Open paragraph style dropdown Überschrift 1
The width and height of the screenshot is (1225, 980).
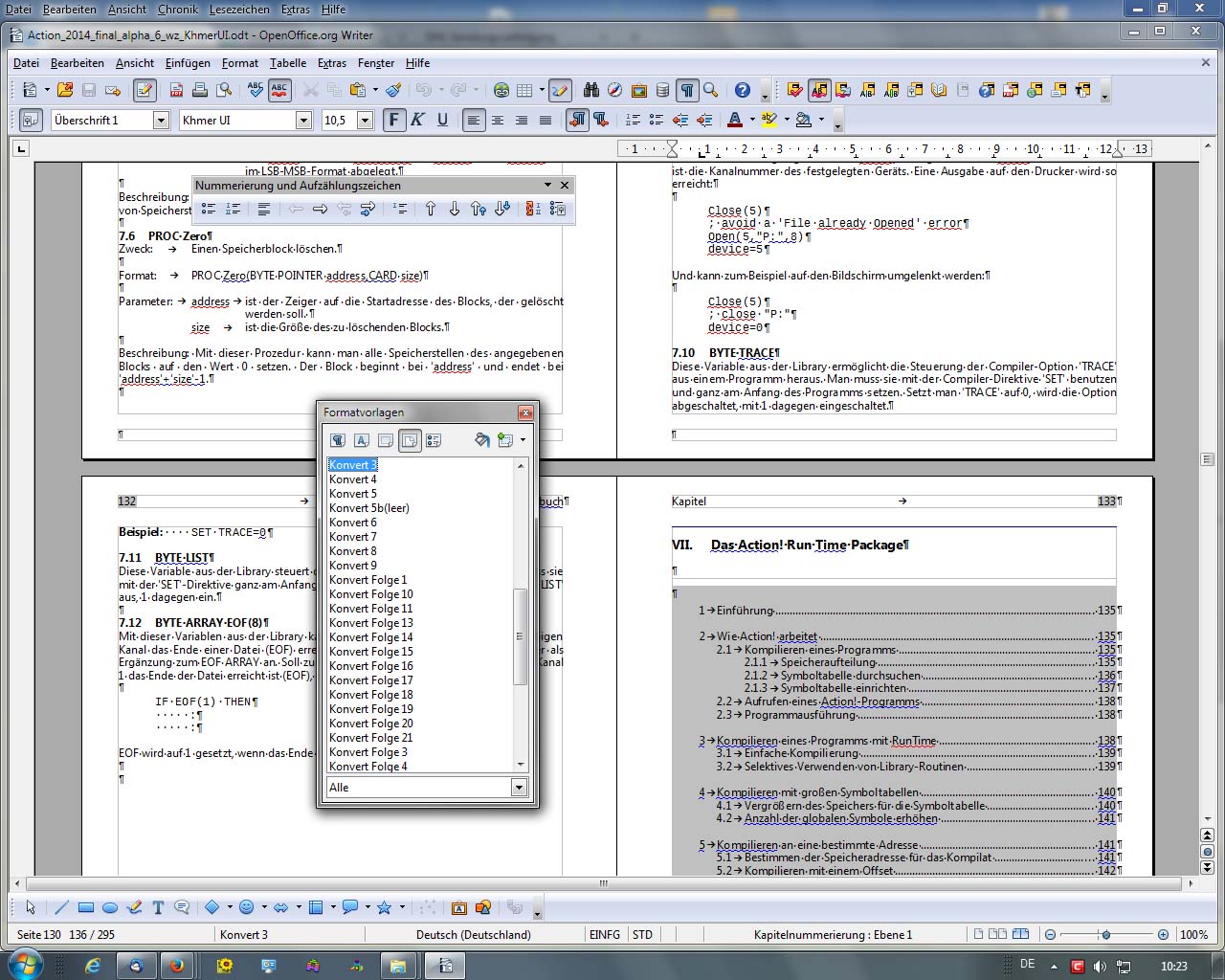(x=161, y=120)
